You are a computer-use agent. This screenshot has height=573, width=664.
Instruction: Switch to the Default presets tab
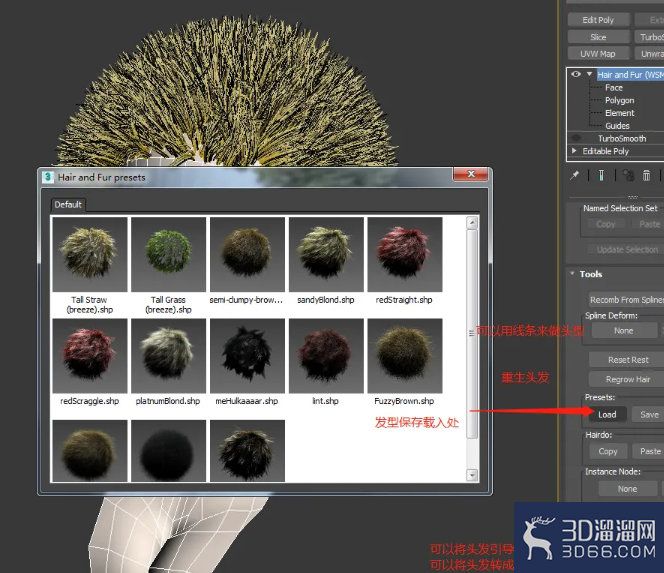(x=68, y=205)
